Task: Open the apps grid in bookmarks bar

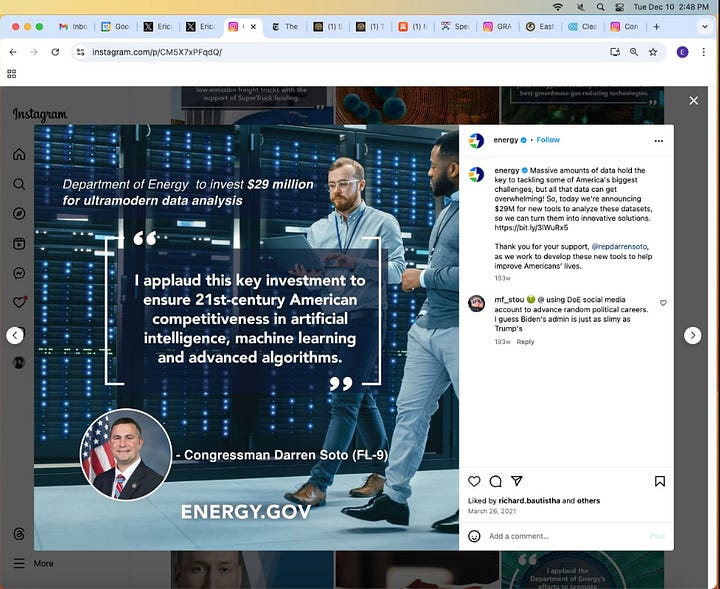Action: pos(12,74)
